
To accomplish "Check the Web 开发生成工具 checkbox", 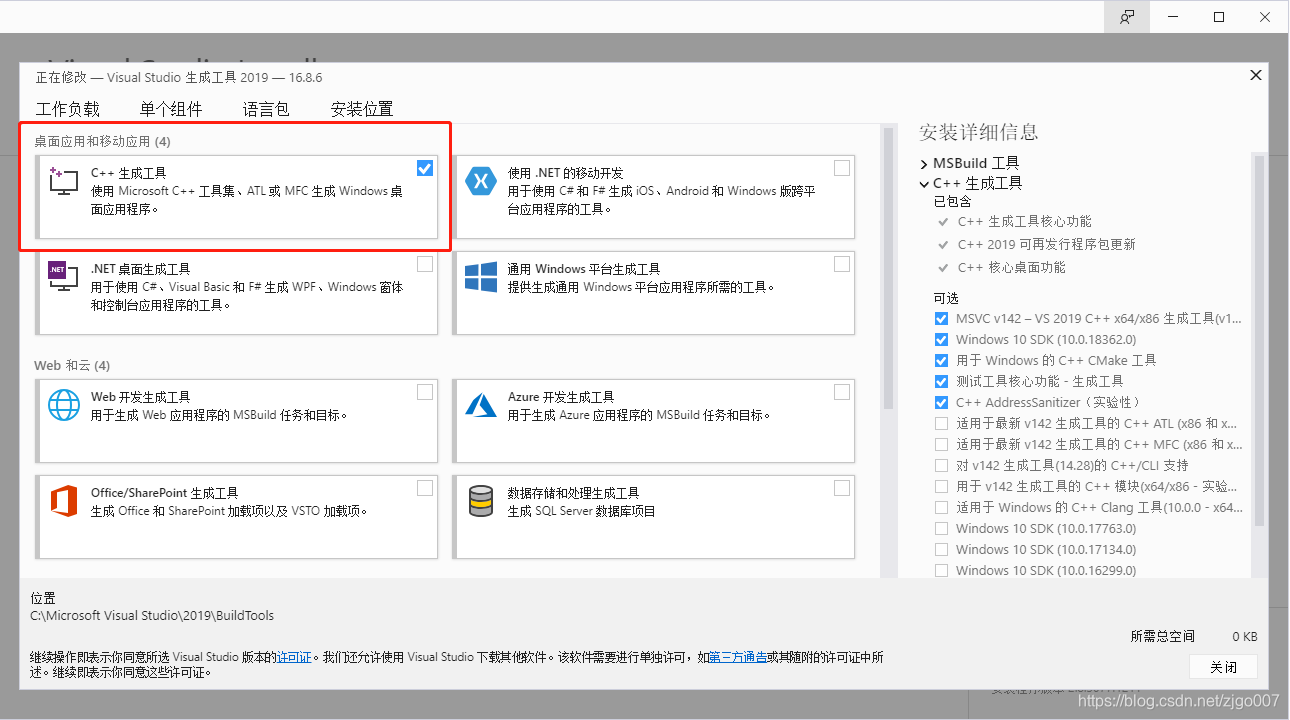I will (x=425, y=392).
